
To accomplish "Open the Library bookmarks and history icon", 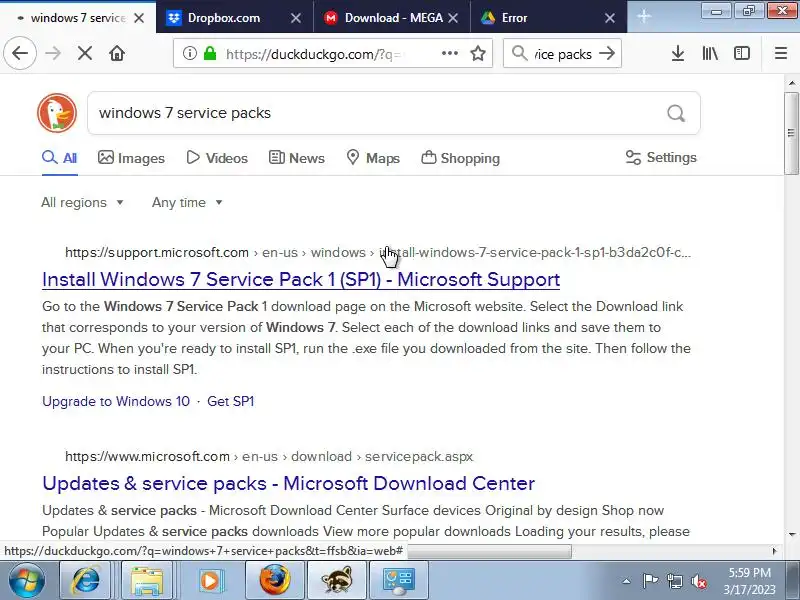I will 710,53.
